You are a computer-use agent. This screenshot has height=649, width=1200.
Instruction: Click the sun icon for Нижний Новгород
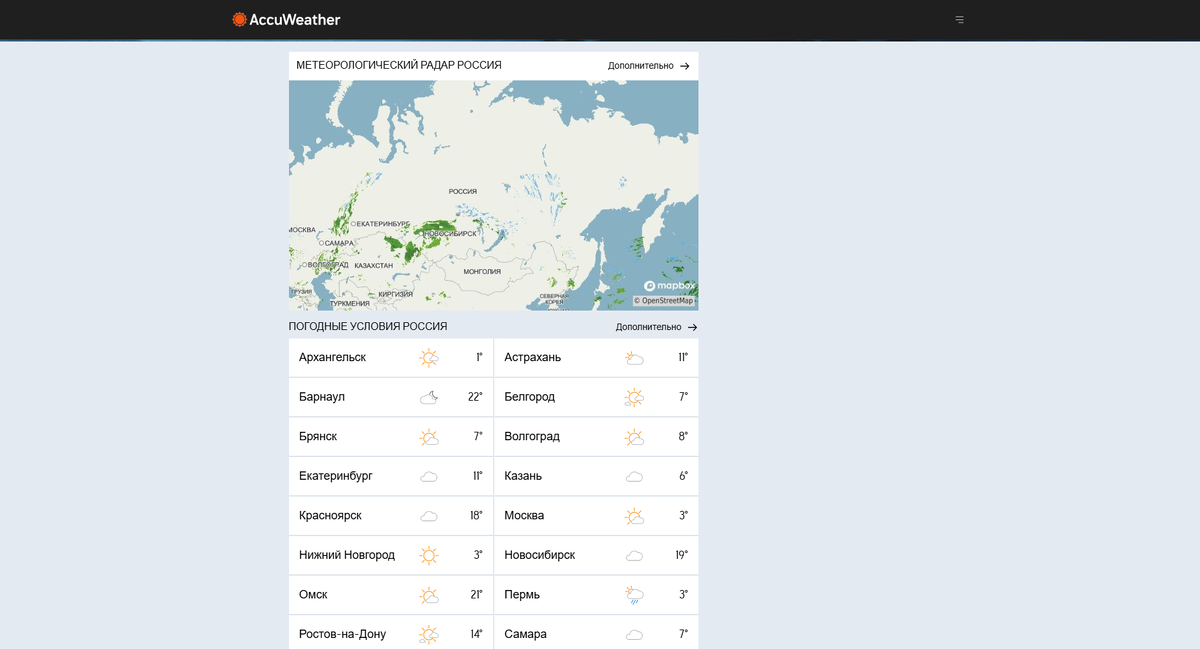click(429, 555)
